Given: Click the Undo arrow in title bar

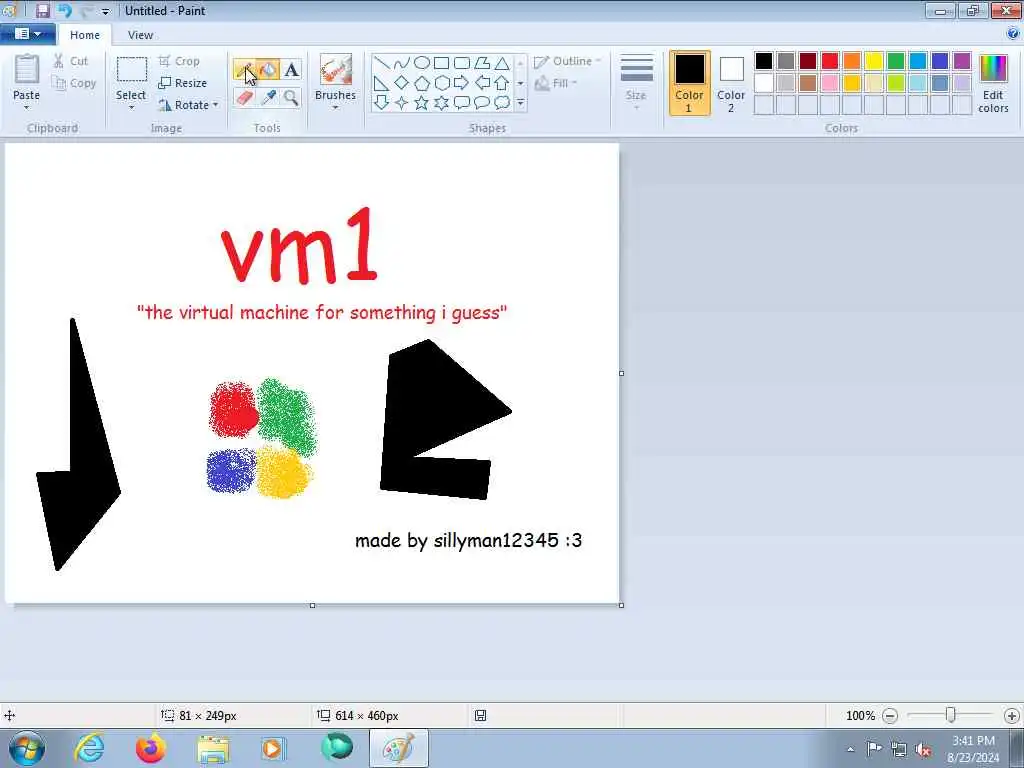Looking at the screenshot, I should 64,10.
